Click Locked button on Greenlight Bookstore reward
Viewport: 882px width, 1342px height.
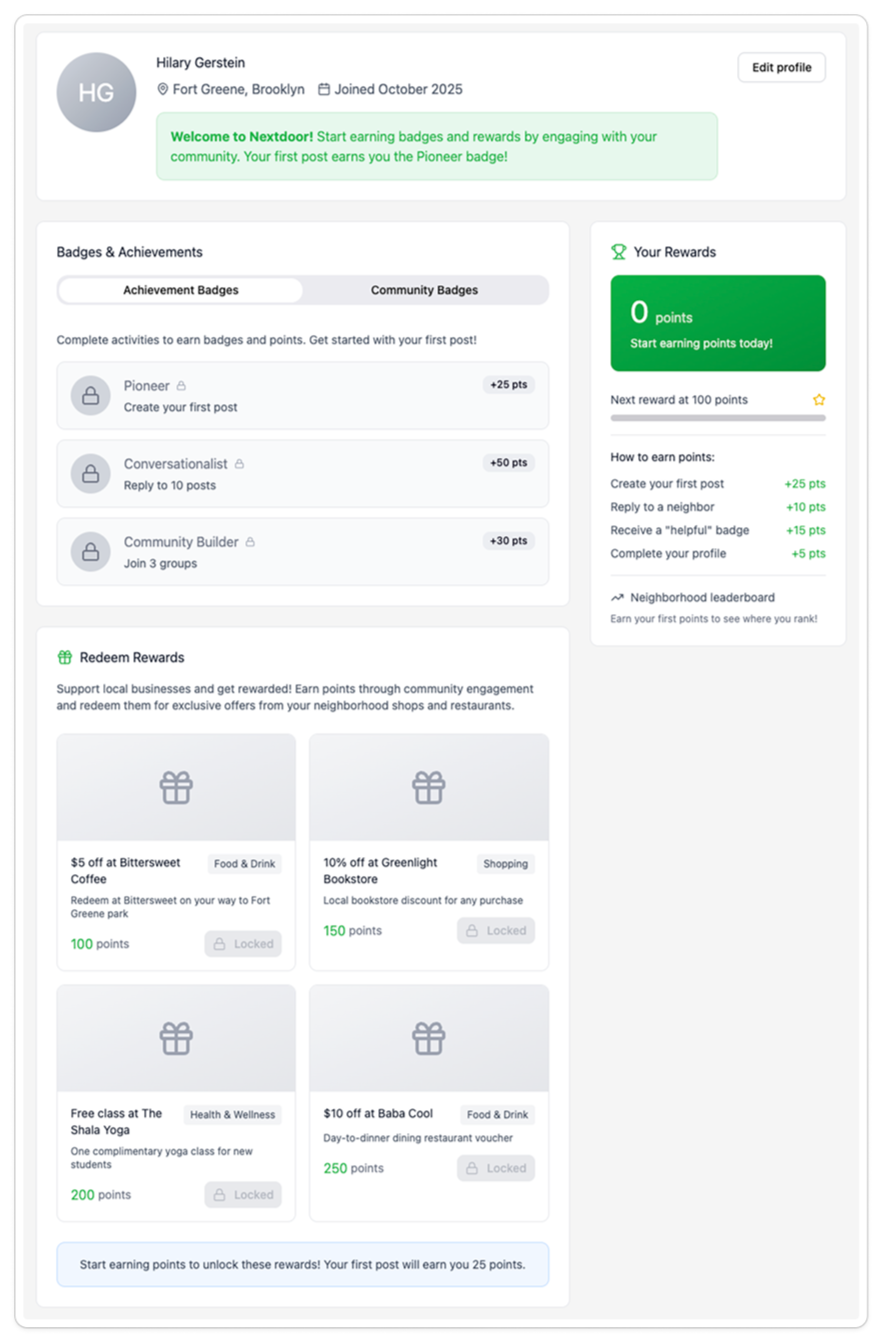496,931
